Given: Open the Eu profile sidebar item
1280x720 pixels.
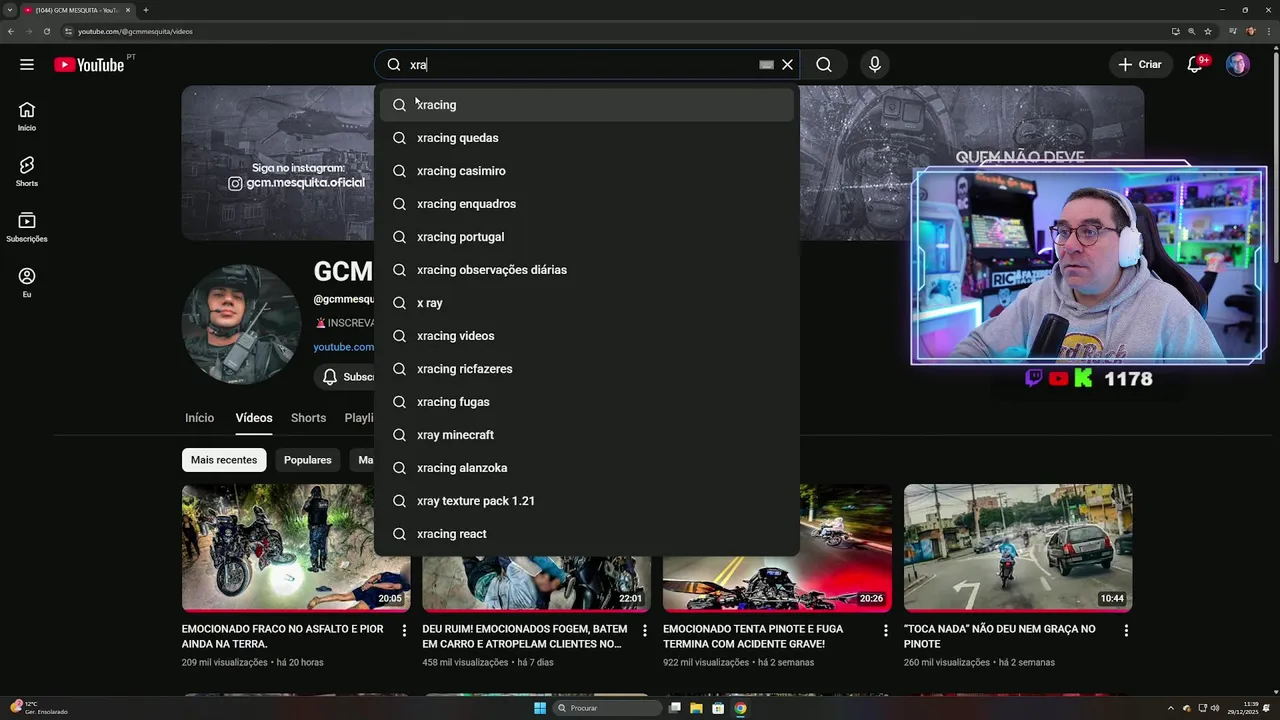Looking at the screenshot, I should pyautogui.click(x=27, y=282).
